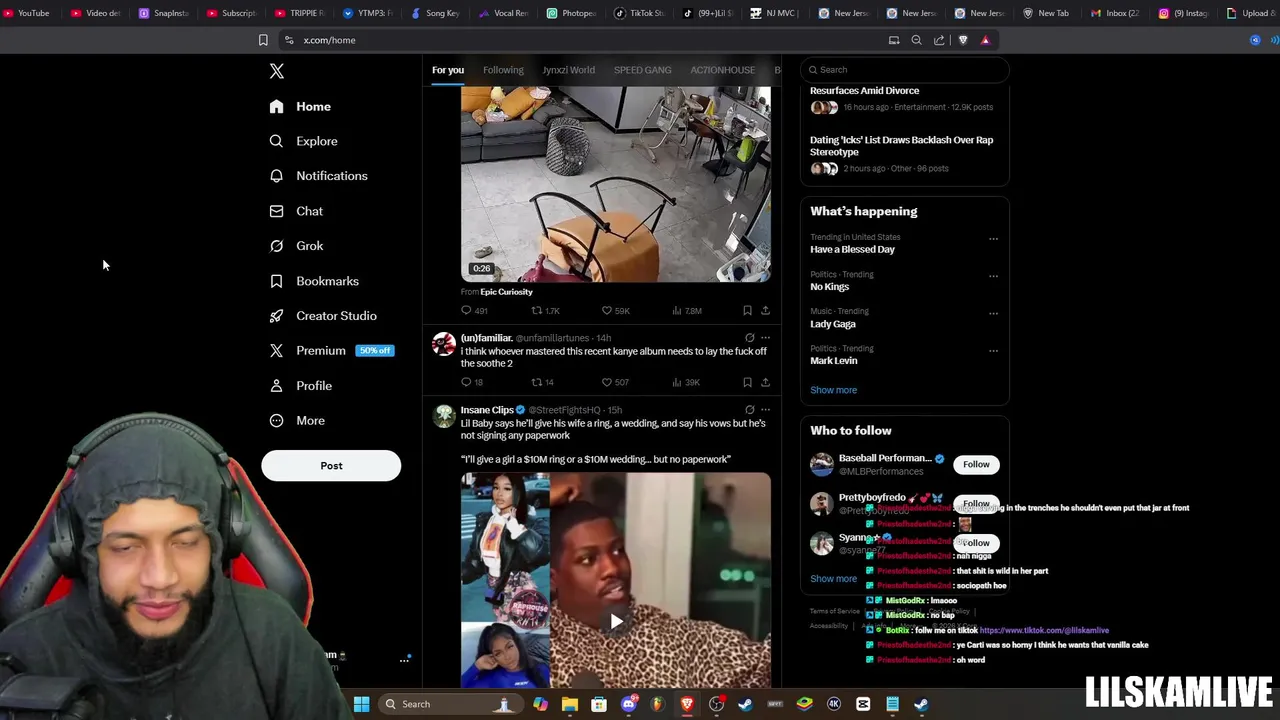This screenshot has width=1280, height=720.
Task: Open more options on (un)familiar post
Action: [x=765, y=338]
